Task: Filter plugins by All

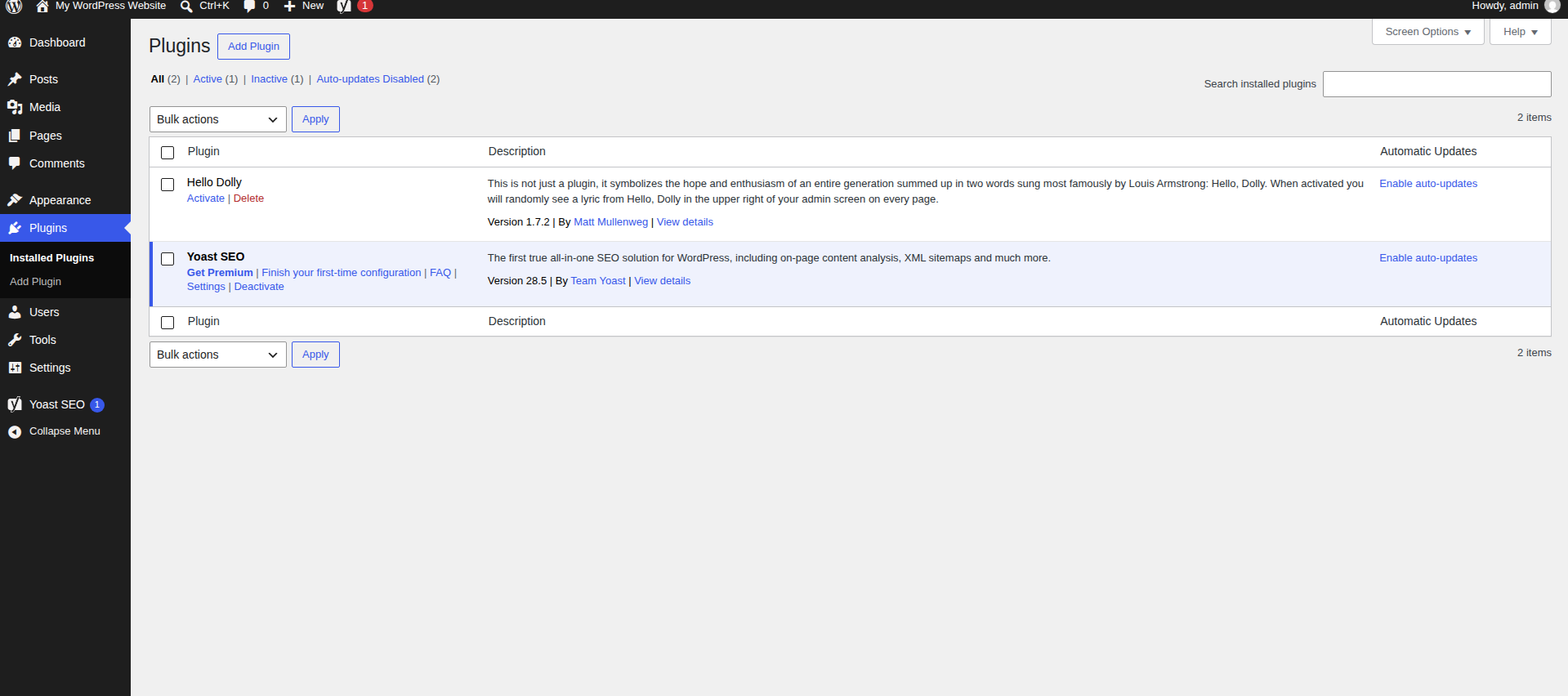Action: pyautogui.click(x=158, y=79)
